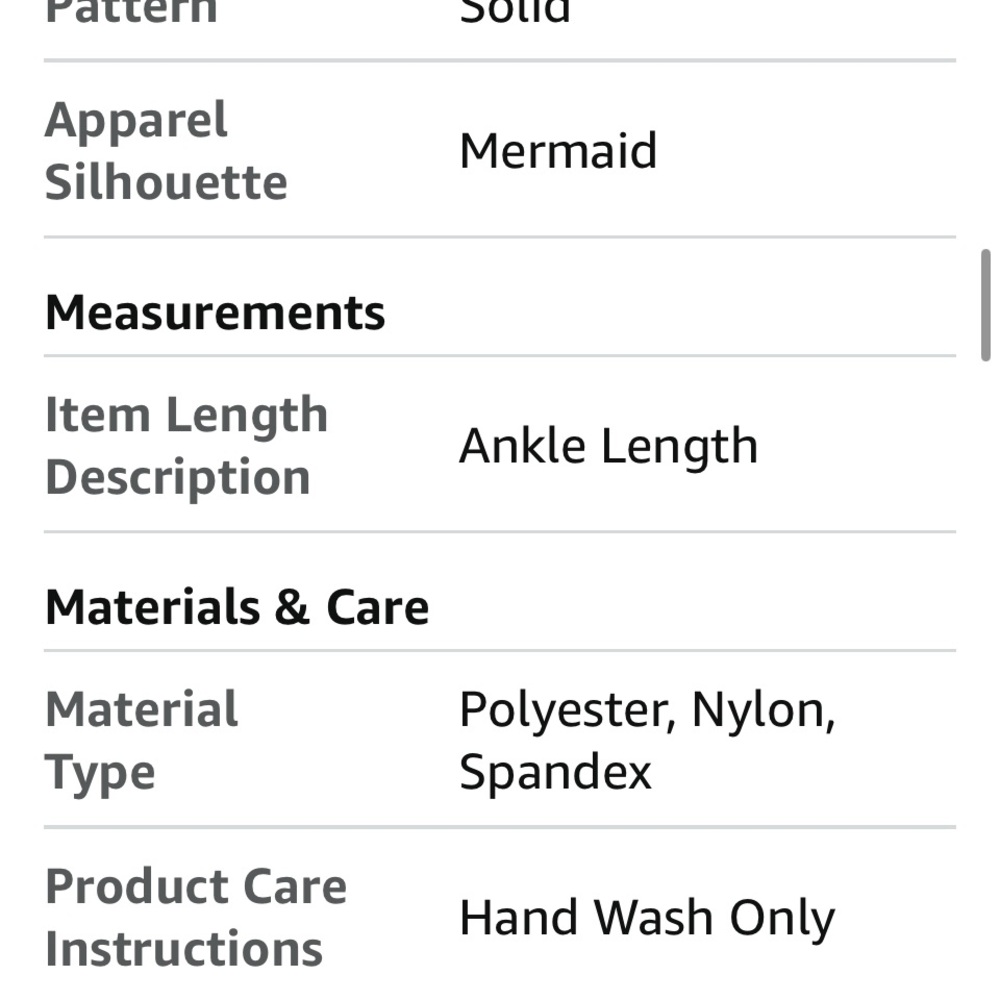Viewport: 1000px width, 1000px height.
Task: Click the word Description
Action: point(178,477)
